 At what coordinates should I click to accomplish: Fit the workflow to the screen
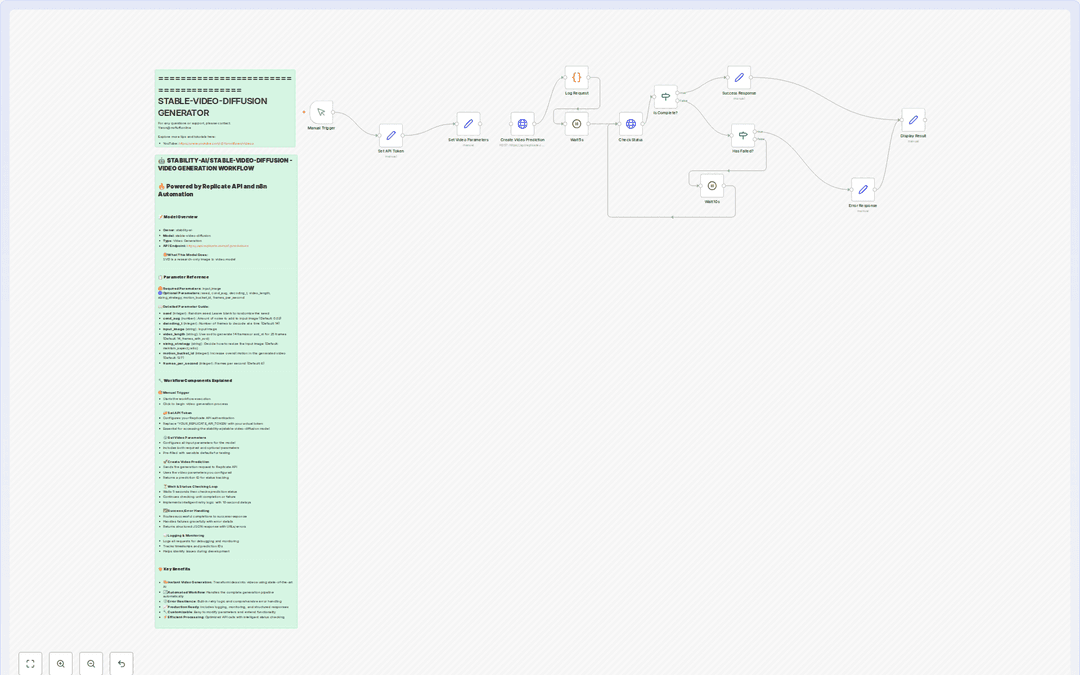pos(30,663)
